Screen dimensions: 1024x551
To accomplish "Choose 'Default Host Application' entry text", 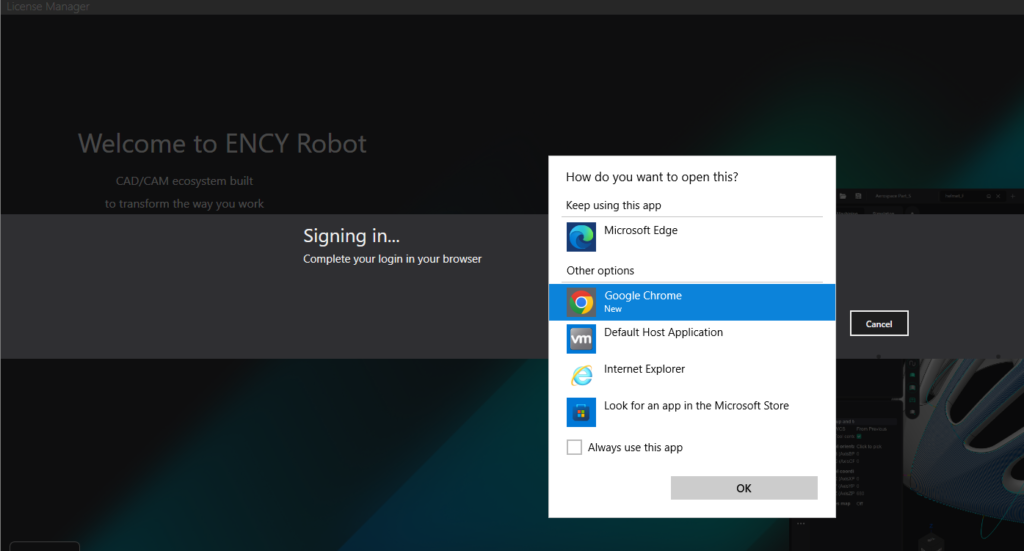I will [663, 333].
